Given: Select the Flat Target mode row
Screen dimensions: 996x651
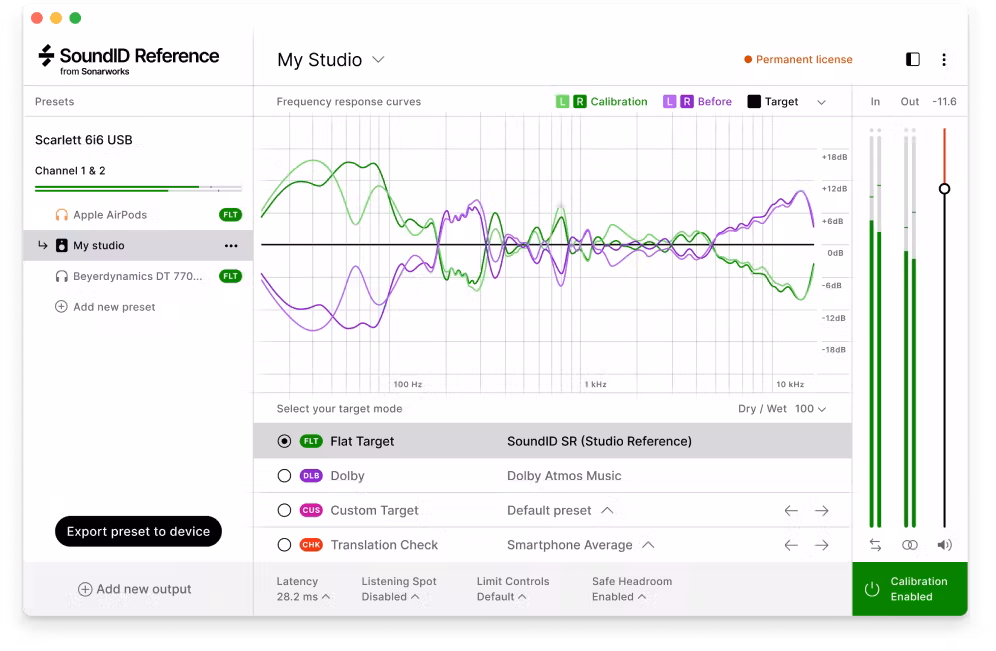Looking at the screenshot, I should (553, 441).
